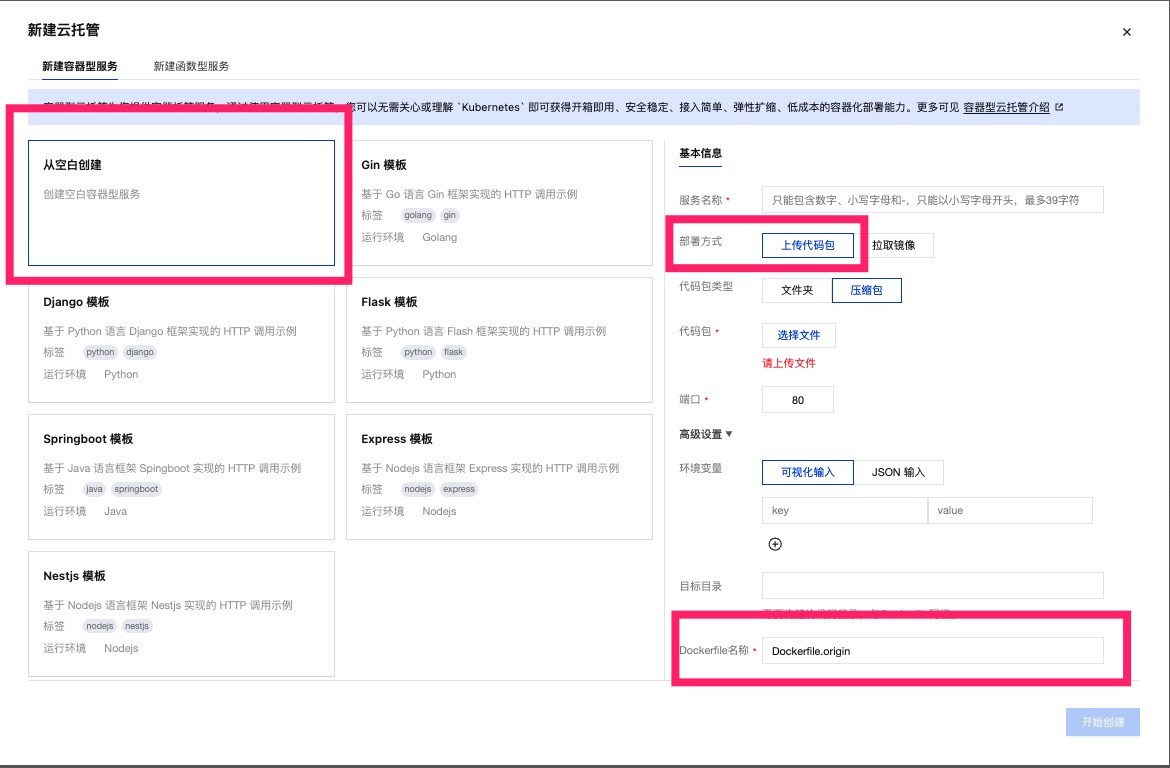Switch environment variables to JSON 输入
1170x768 pixels.
(898, 472)
